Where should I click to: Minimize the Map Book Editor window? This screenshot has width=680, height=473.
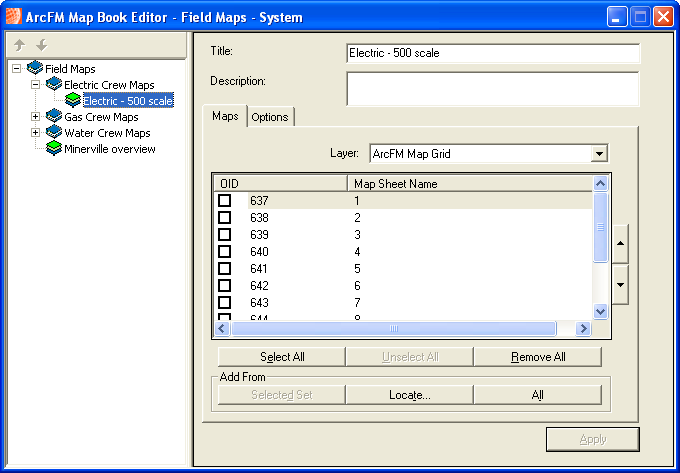click(x=616, y=17)
